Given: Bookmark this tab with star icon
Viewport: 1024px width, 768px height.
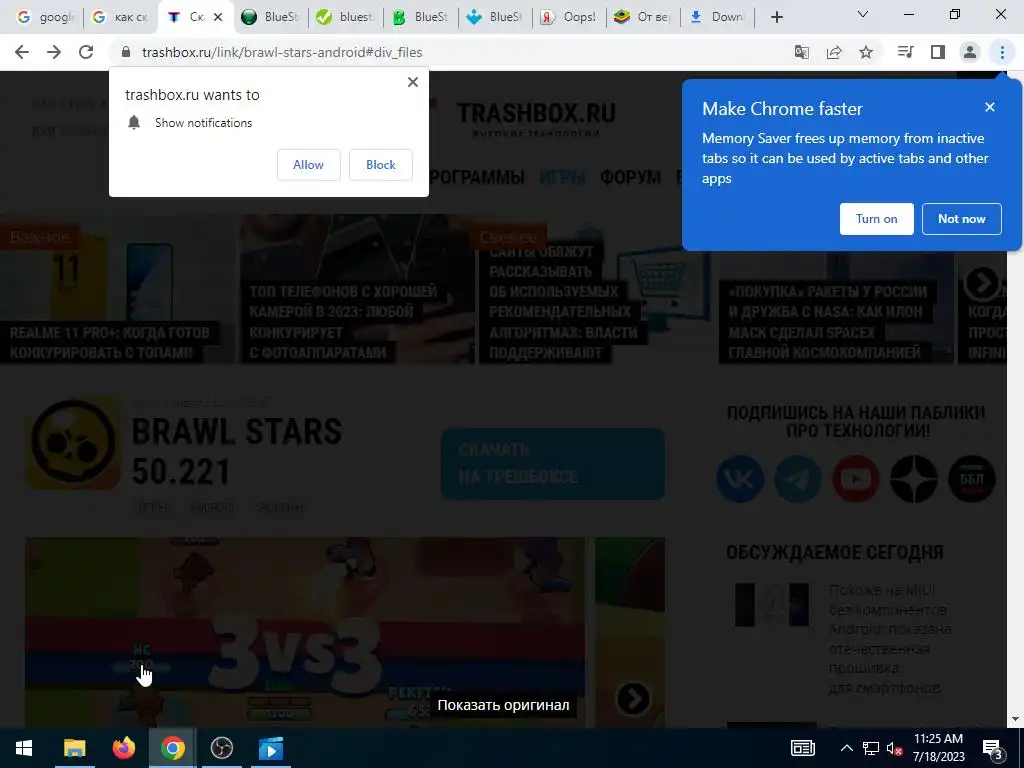Looking at the screenshot, I should [x=866, y=52].
